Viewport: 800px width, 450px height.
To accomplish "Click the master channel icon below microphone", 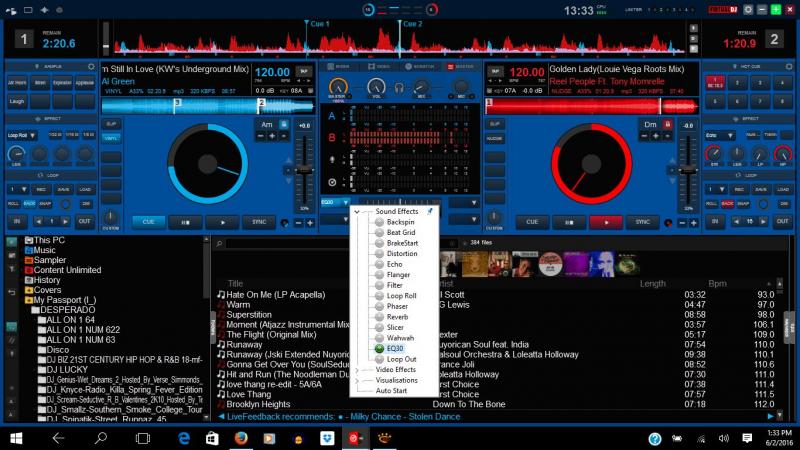I will [332, 182].
